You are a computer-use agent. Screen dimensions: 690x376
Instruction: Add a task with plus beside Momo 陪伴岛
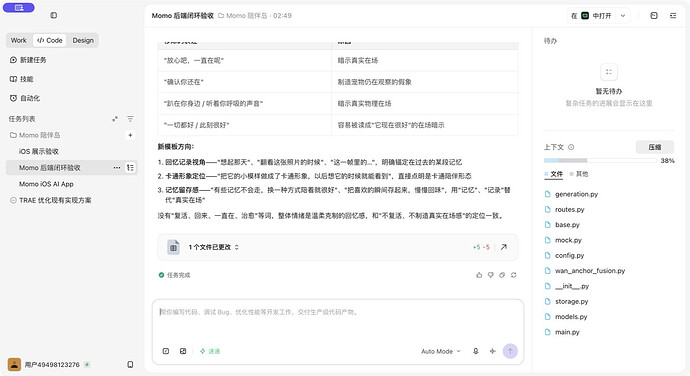pos(130,135)
